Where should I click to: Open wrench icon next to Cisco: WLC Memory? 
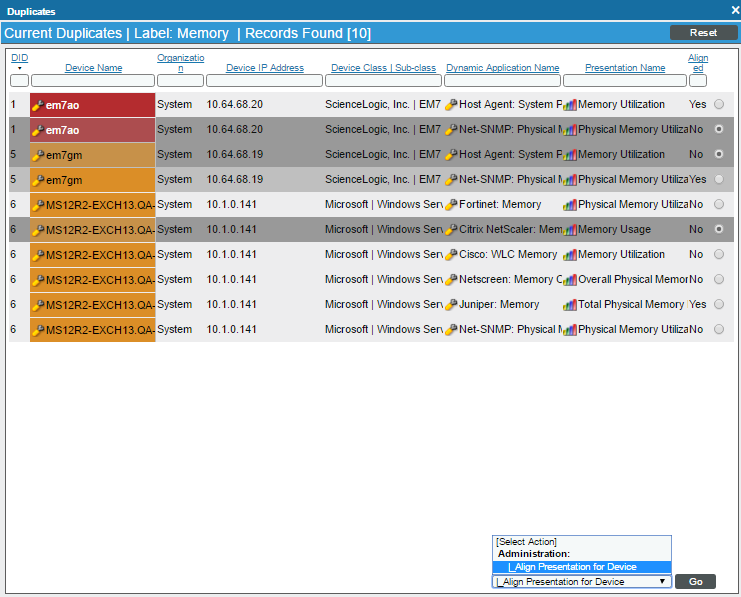click(451, 254)
